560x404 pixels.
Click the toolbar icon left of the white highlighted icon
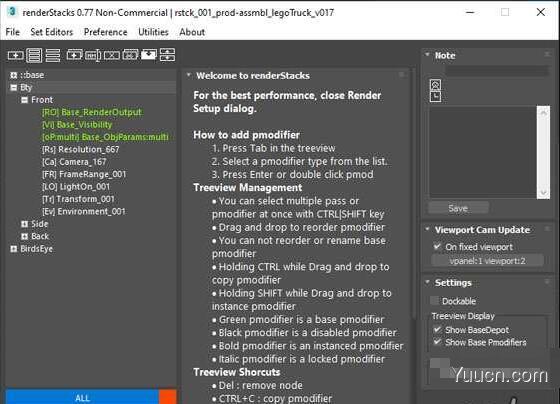[130, 55]
